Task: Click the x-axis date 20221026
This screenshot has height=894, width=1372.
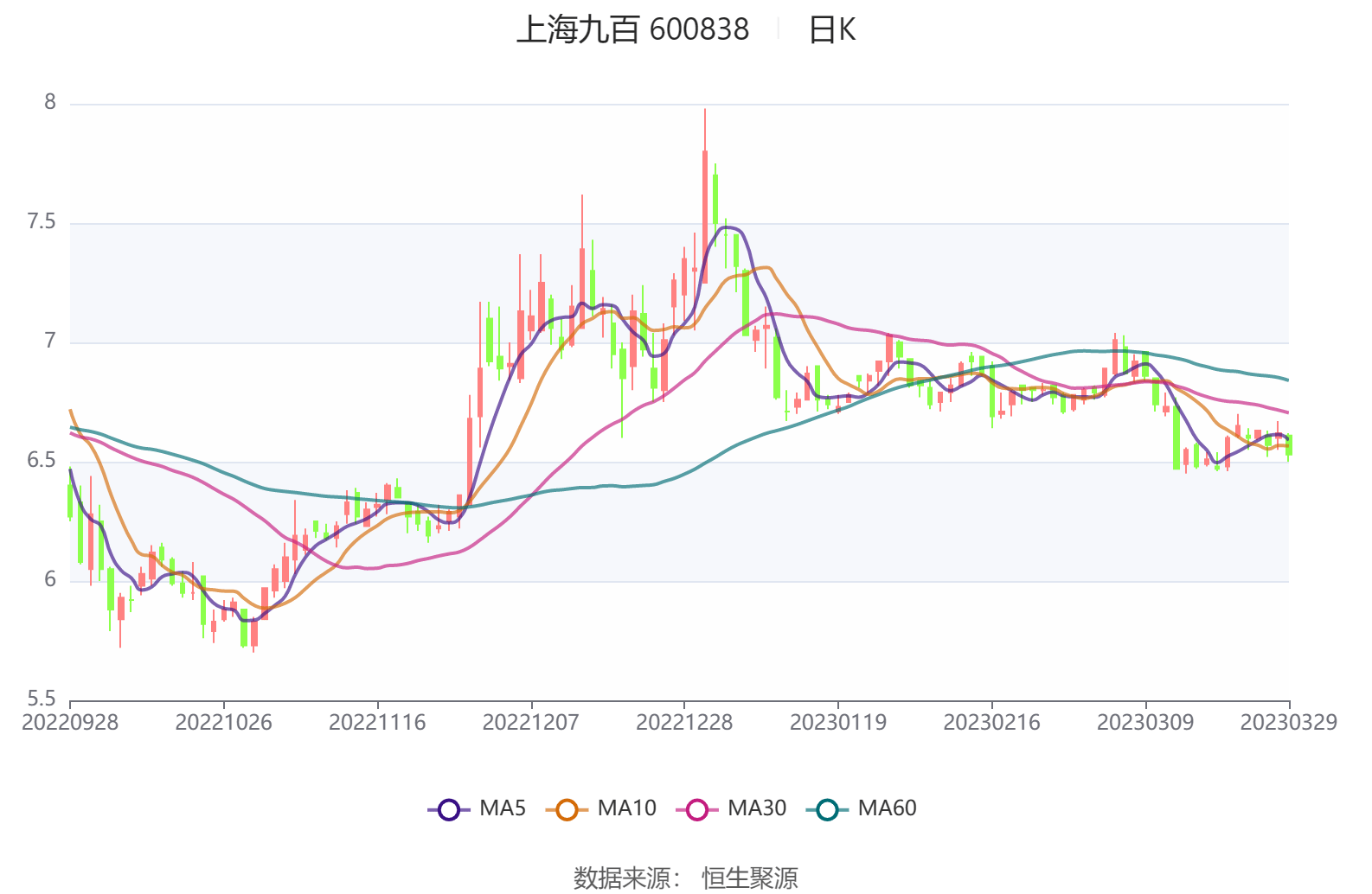Action: [223, 723]
